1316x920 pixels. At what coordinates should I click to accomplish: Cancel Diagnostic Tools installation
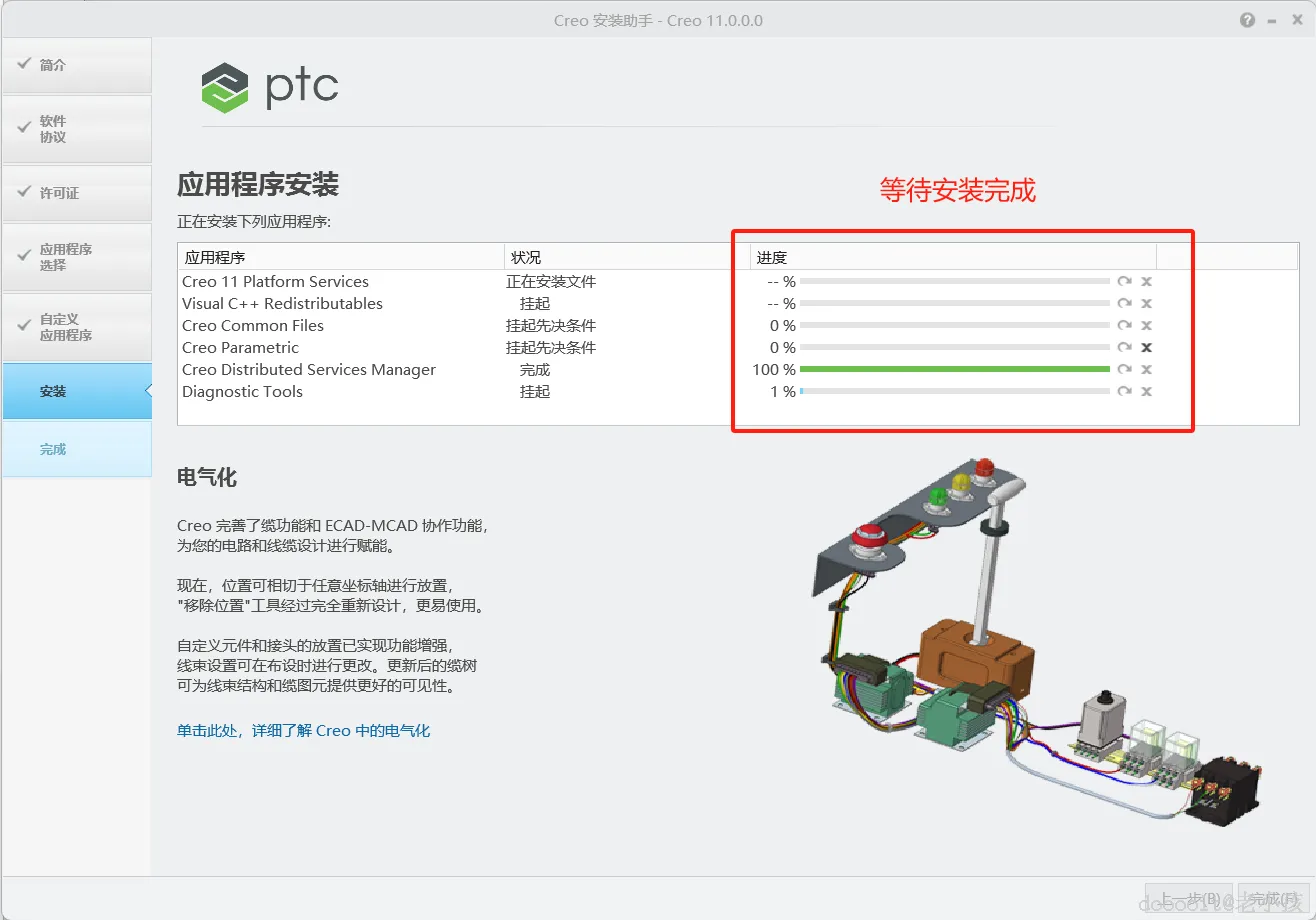tap(1147, 392)
